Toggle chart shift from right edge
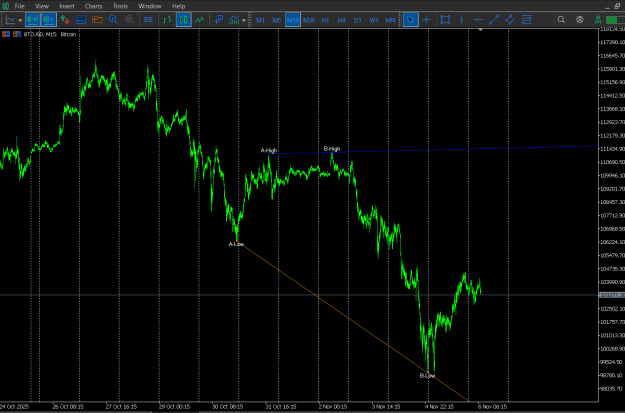This screenshot has width=625, height=413. [x=49, y=20]
